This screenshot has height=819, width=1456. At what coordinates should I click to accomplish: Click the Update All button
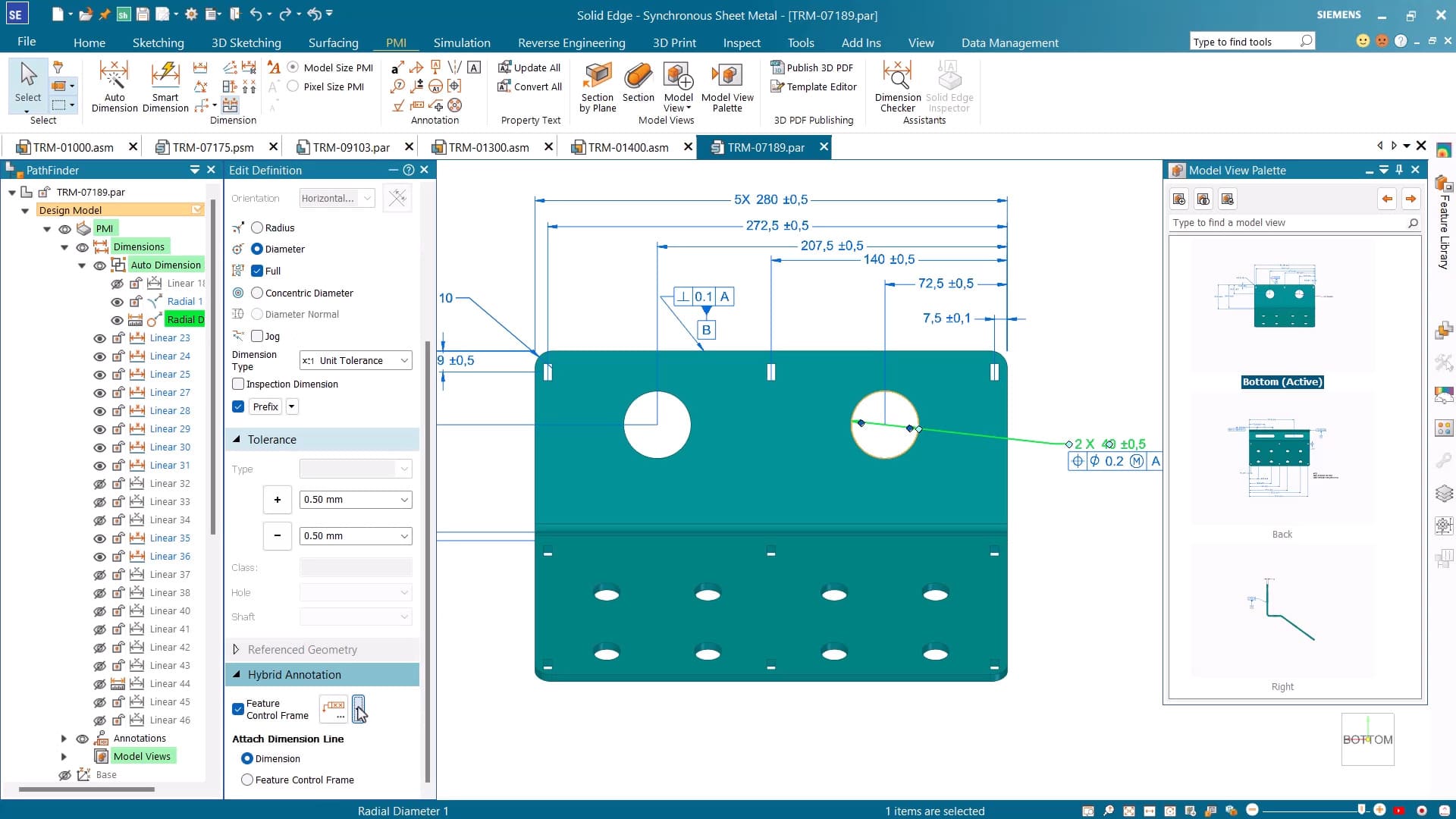pyautogui.click(x=529, y=67)
